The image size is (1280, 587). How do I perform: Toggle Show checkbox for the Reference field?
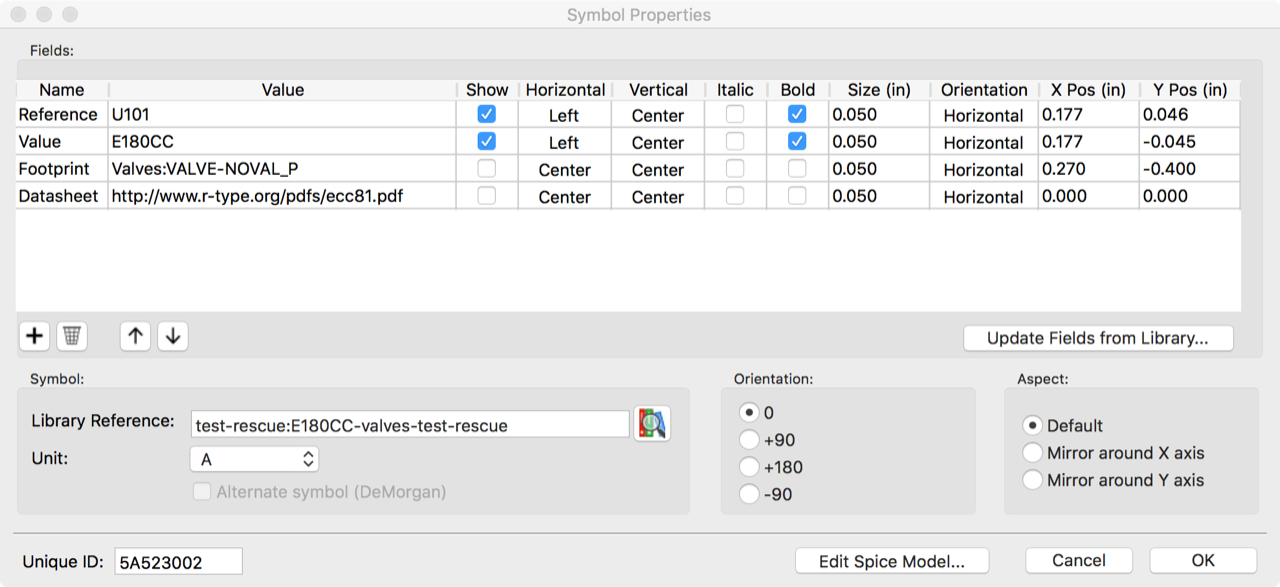click(487, 115)
